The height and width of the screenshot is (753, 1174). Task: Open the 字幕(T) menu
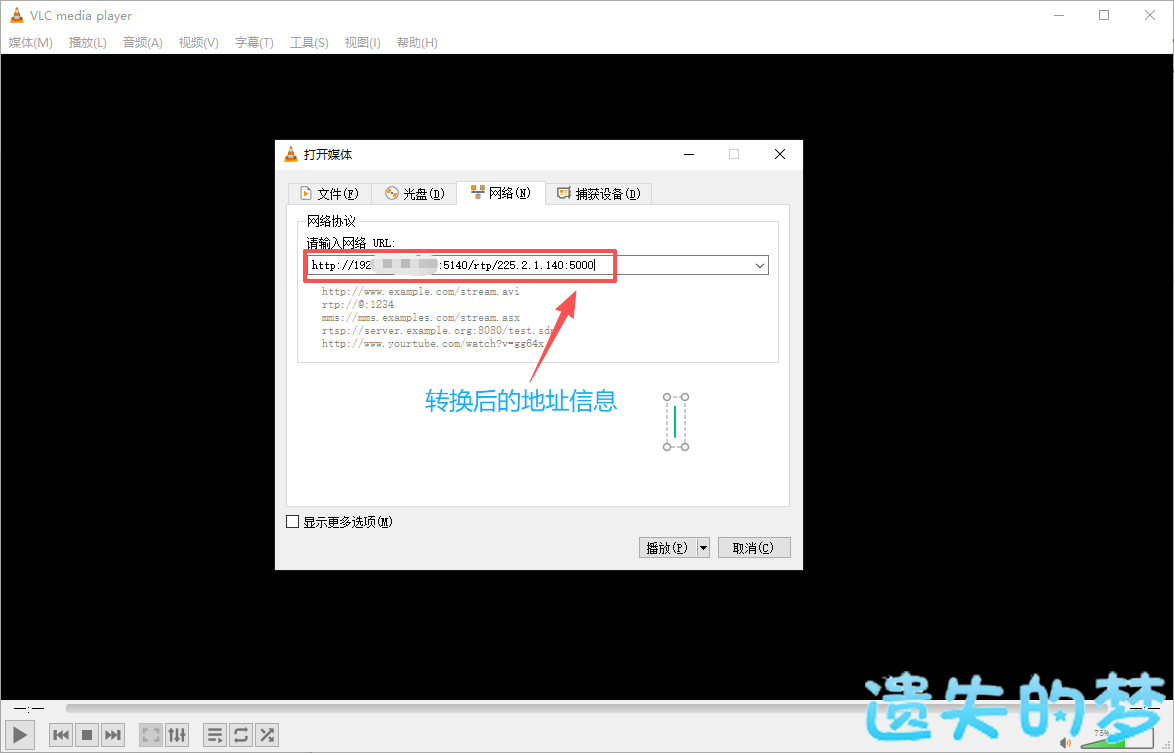click(x=255, y=43)
